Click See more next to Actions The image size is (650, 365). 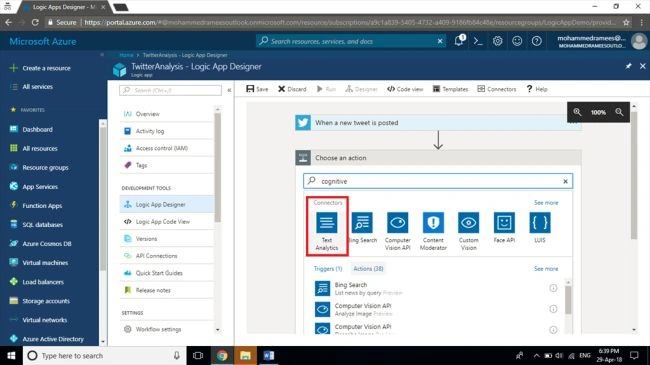click(x=546, y=269)
